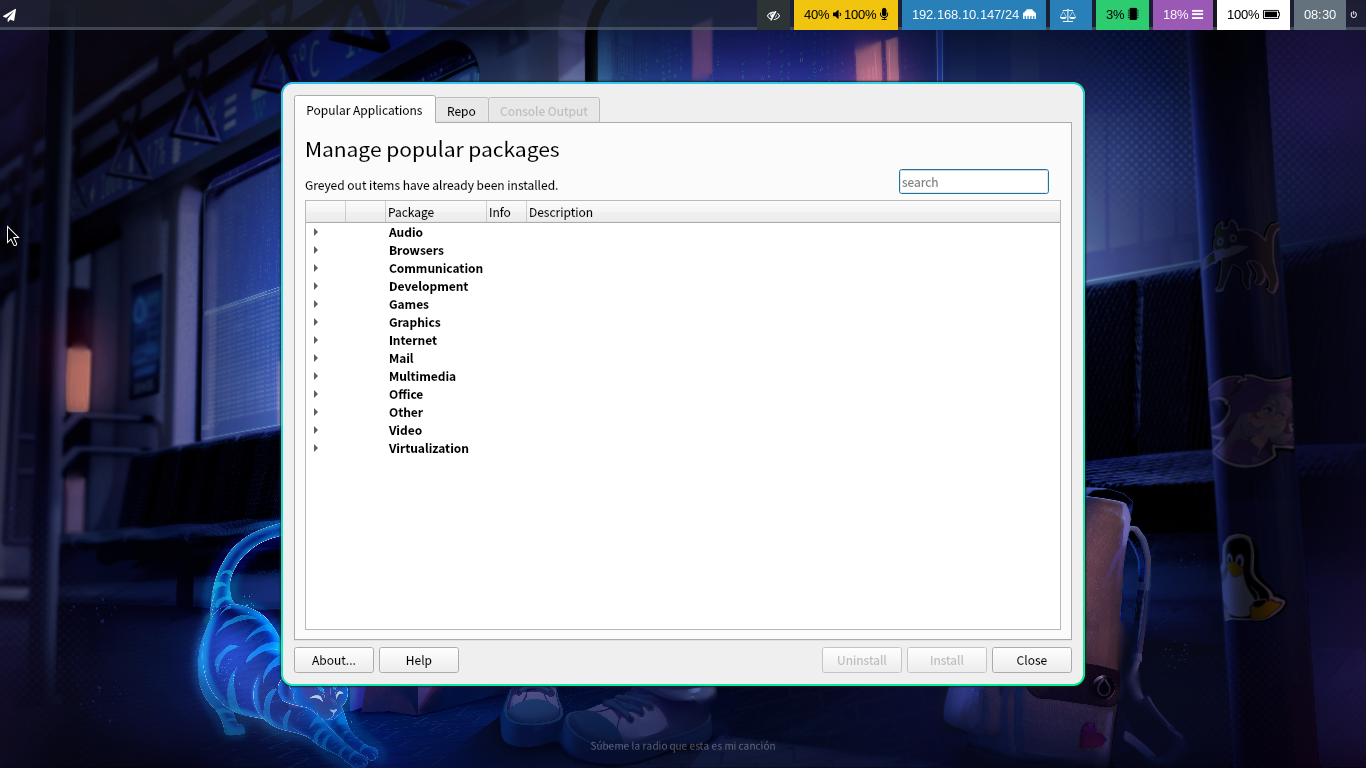Open the About... dialog button
The image size is (1366, 768).
tap(334, 660)
